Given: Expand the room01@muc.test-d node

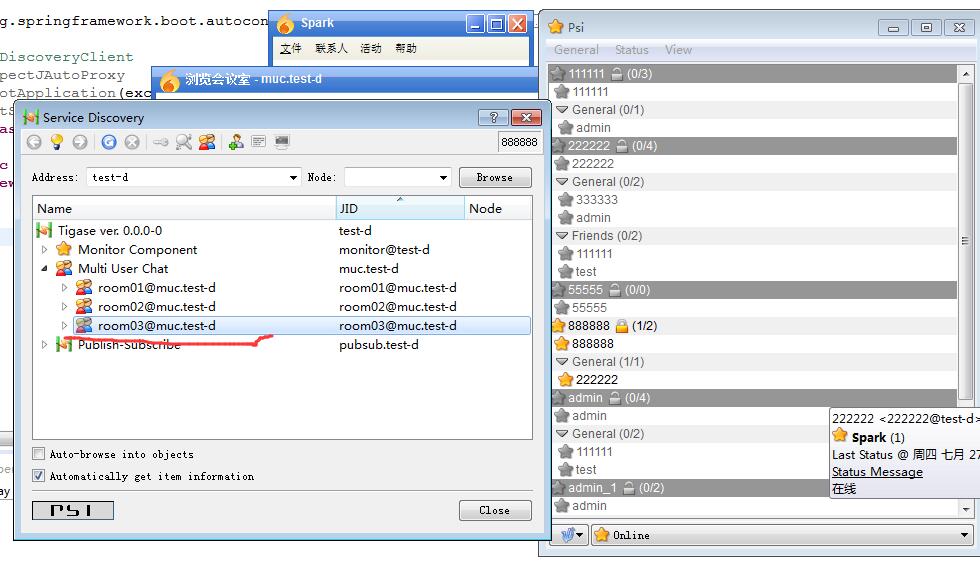Looking at the screenshot, I should point(64,288).
